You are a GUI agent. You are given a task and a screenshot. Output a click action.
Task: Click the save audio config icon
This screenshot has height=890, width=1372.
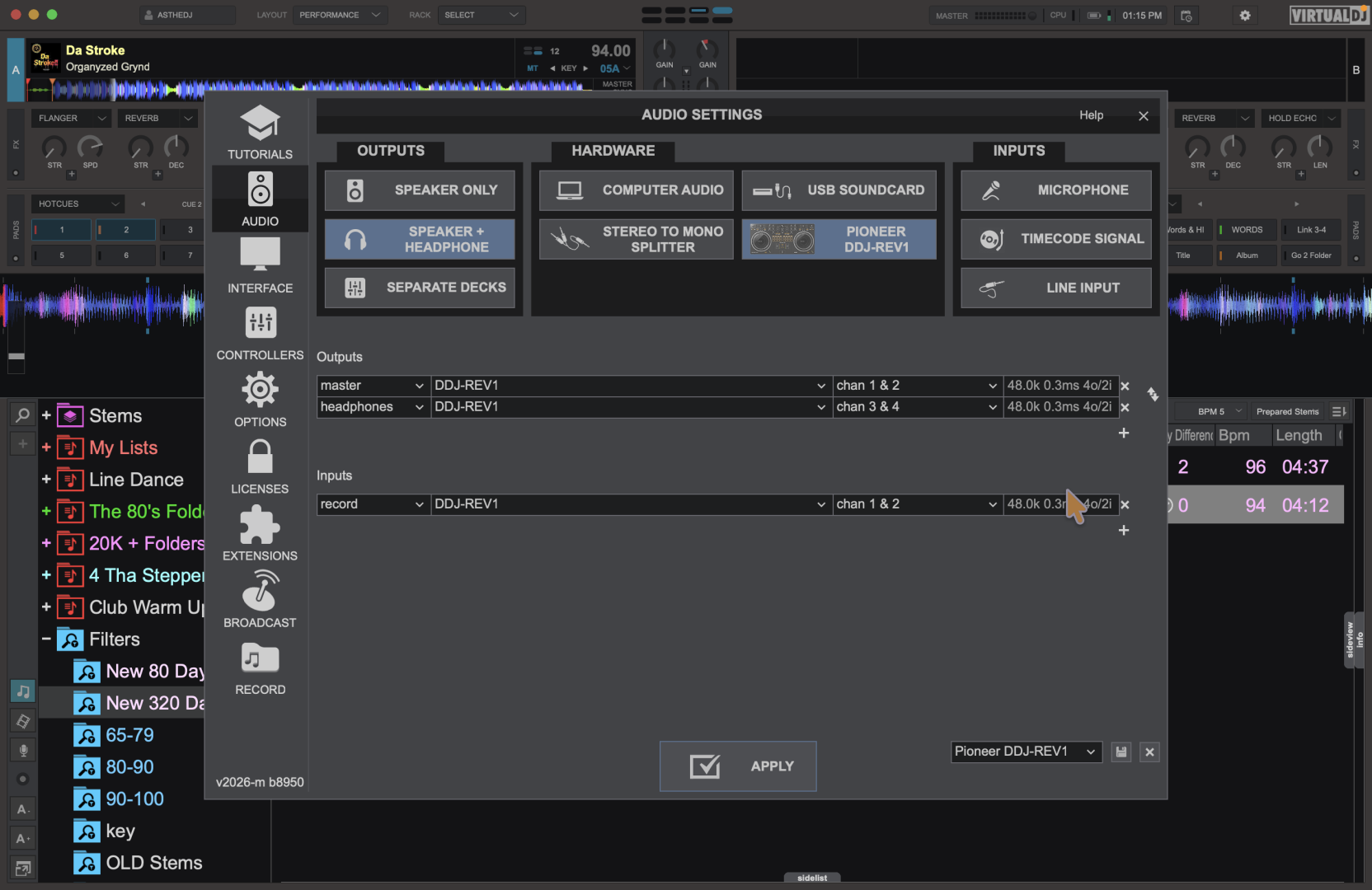[1121, 752]
